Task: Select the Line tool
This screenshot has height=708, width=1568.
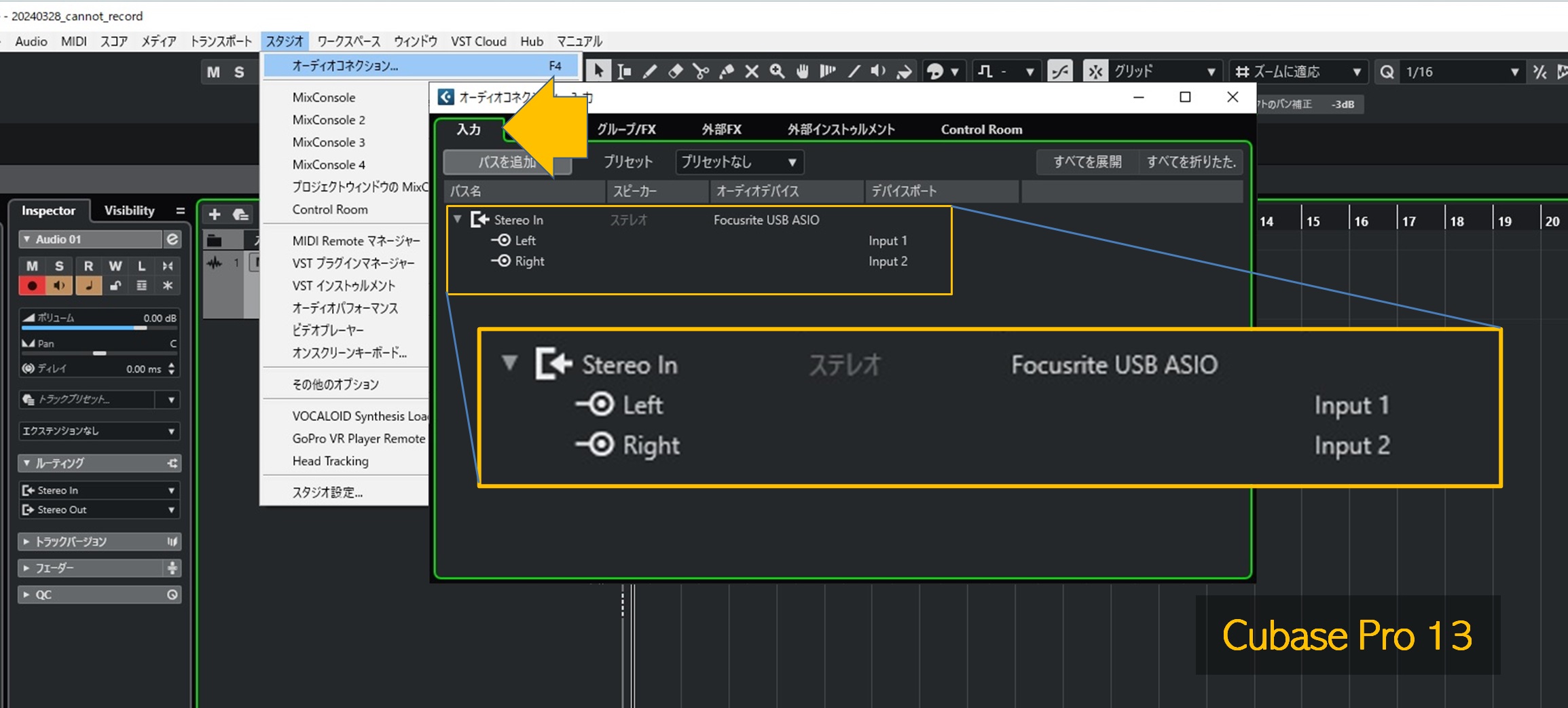Action: pyautogui.click(x=854, y=71)
